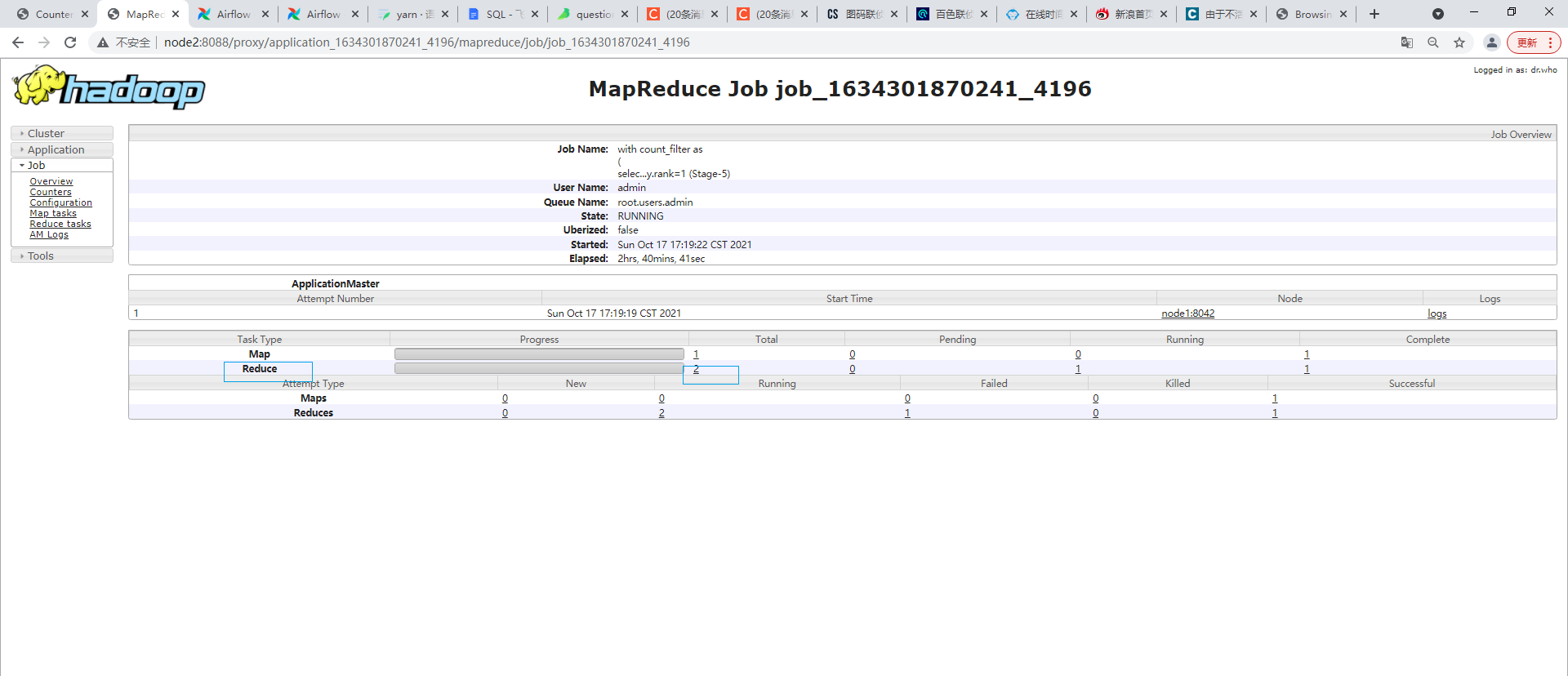Image resolution: width=1568 pixels, height=676 pixels.
Task: Open the tab search dropdown arrow
Action: point(1438,14)
